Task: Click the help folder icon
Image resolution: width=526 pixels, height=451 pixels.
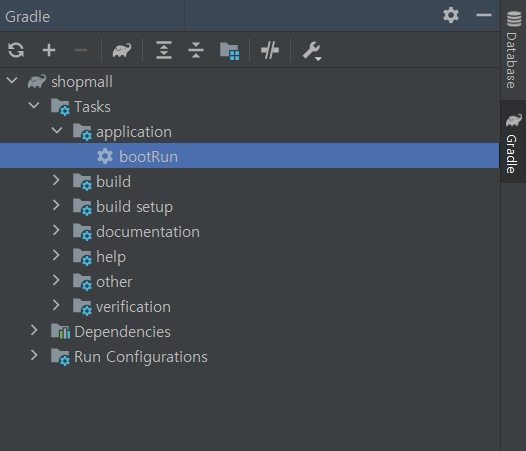Action: click(x=82, y=257)
